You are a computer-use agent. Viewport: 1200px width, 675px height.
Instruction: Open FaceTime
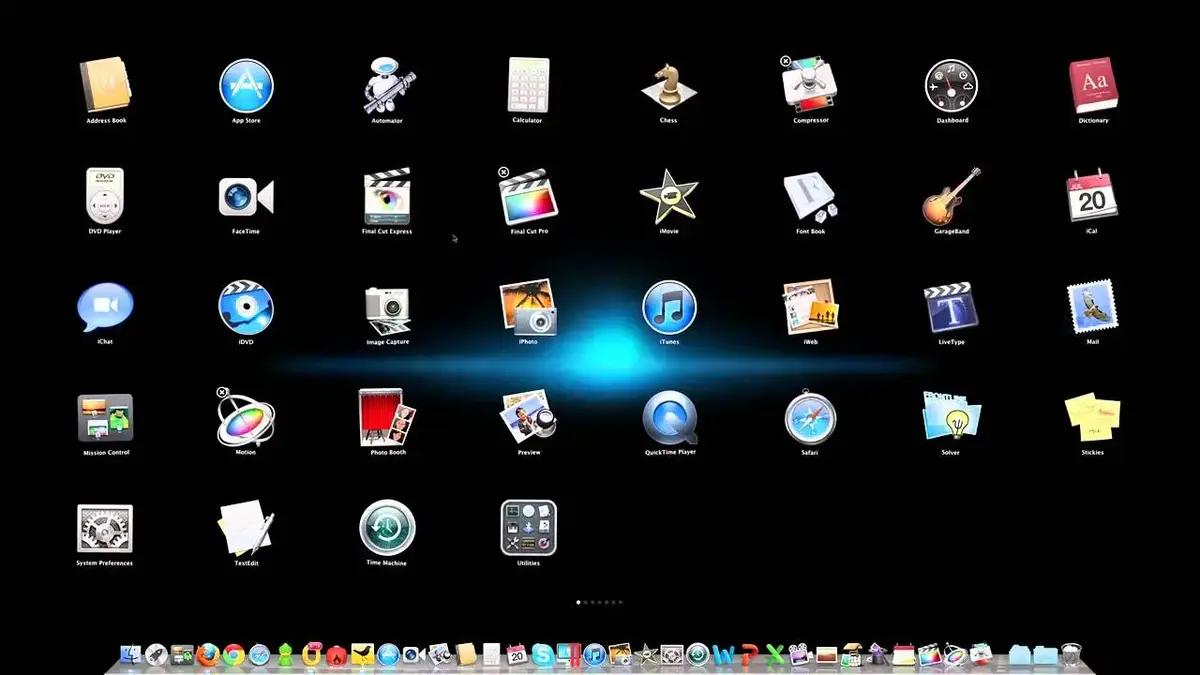click(x=246, y=199)
